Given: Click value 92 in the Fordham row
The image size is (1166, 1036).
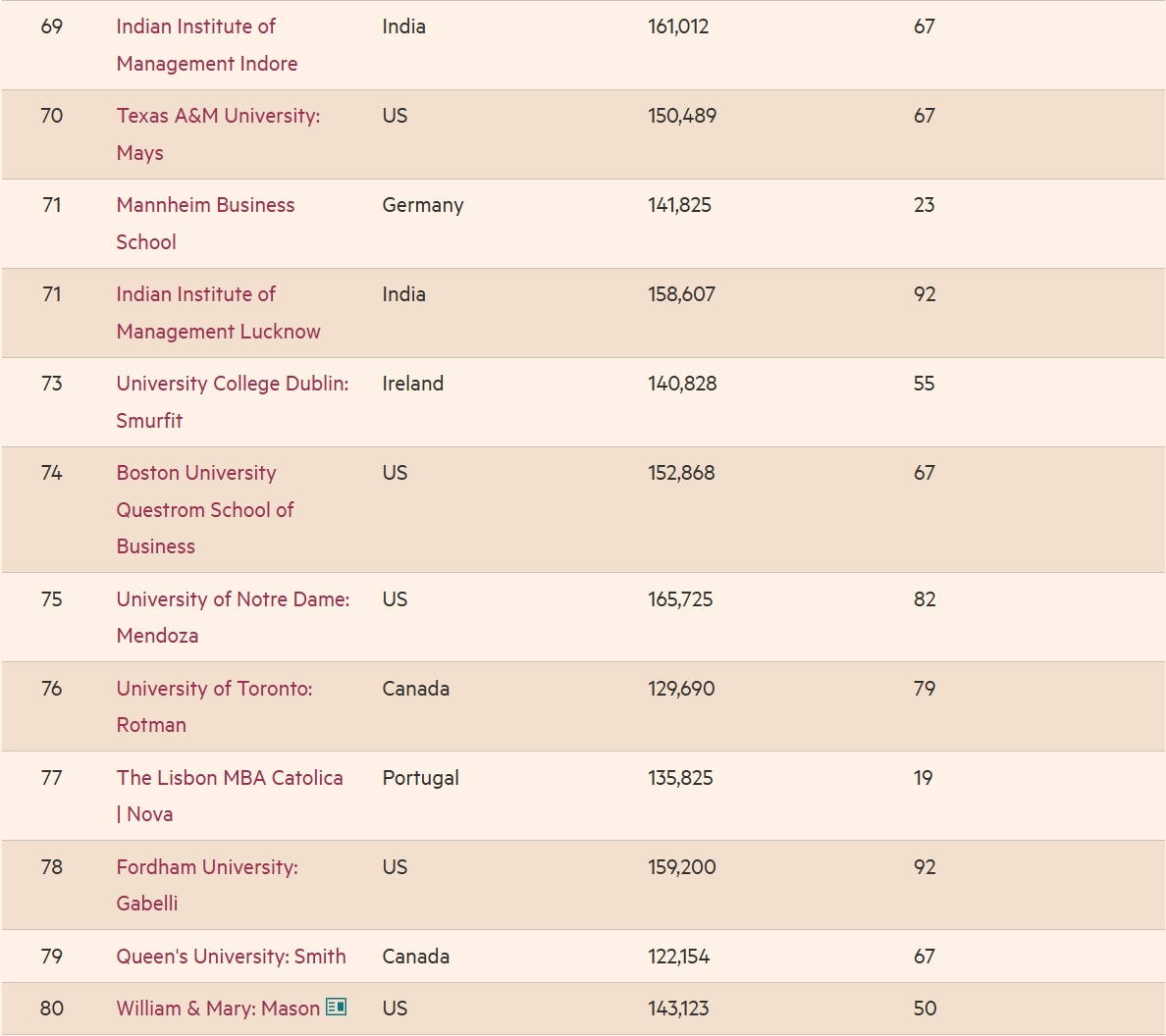Looking at the screenshot, I should 925,866.
